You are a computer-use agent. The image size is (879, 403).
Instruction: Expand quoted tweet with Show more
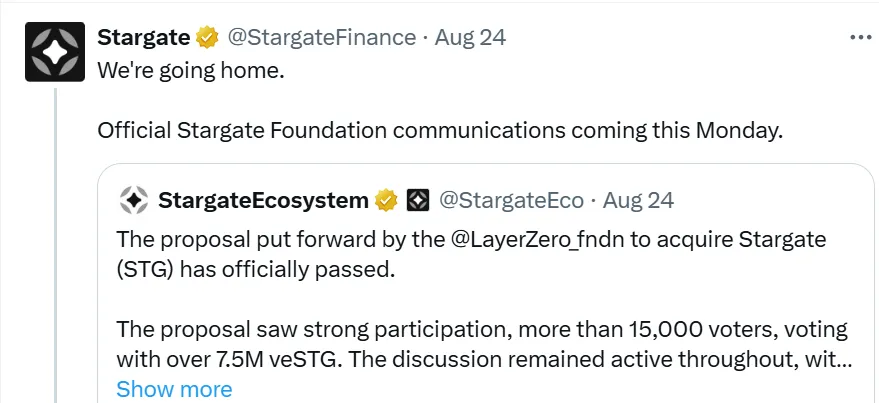(174, 389)
